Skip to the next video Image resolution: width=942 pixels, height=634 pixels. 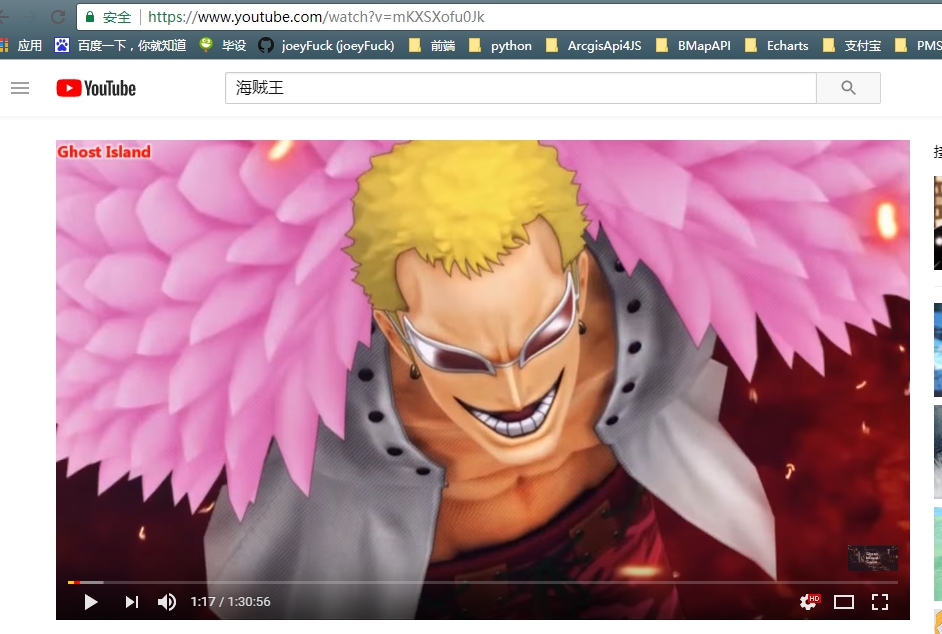(131, 601)
